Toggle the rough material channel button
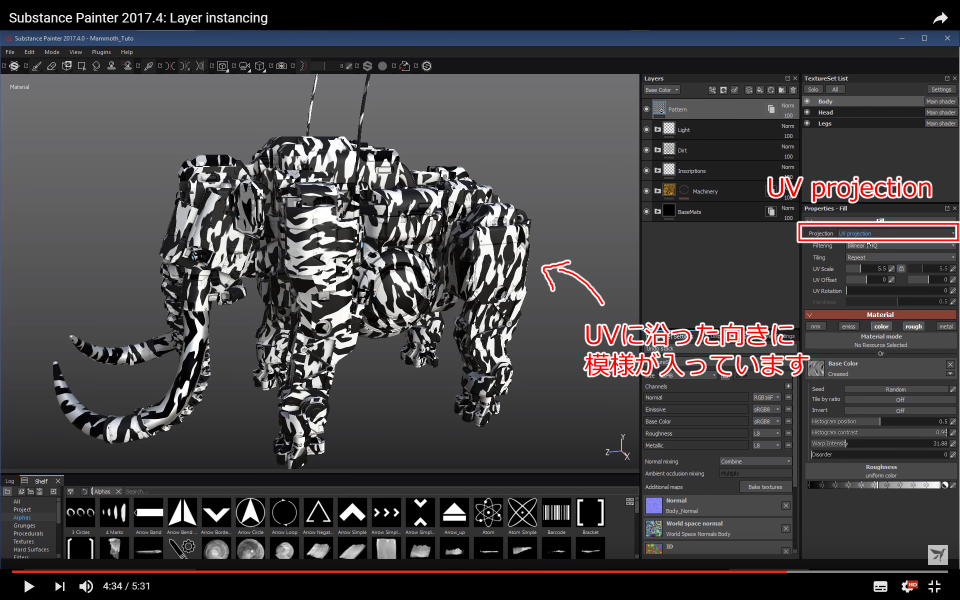960x600 pixels. [913, 326]
